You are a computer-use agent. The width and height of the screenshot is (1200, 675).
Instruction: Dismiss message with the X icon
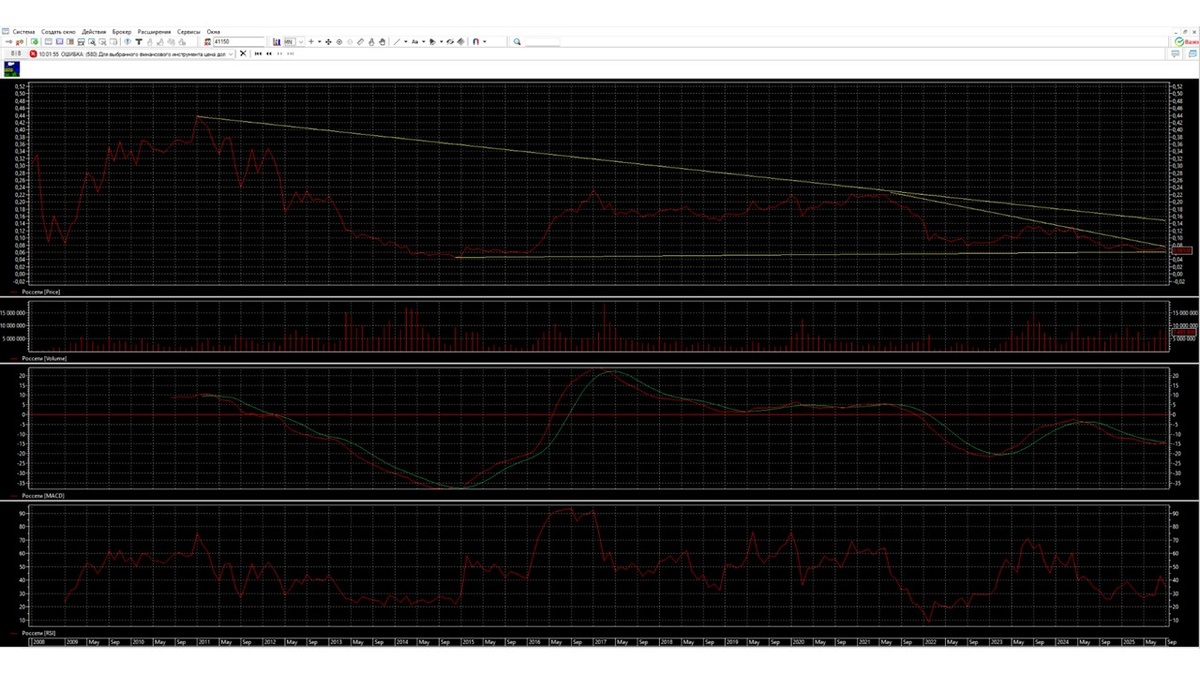(243, 54)
